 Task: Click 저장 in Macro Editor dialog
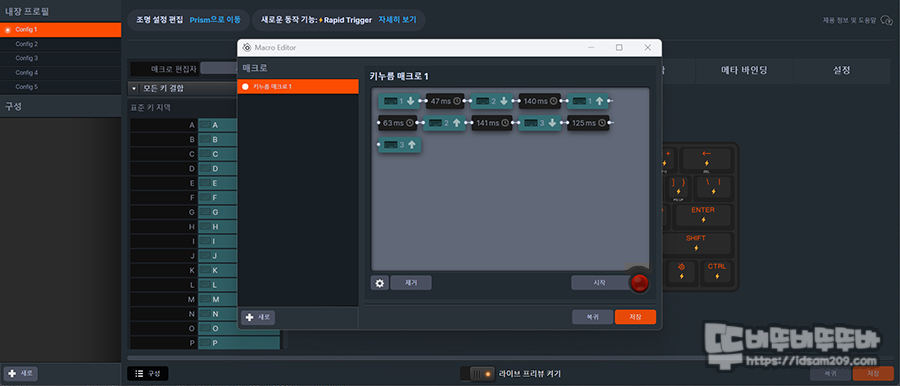coord(635,317)
